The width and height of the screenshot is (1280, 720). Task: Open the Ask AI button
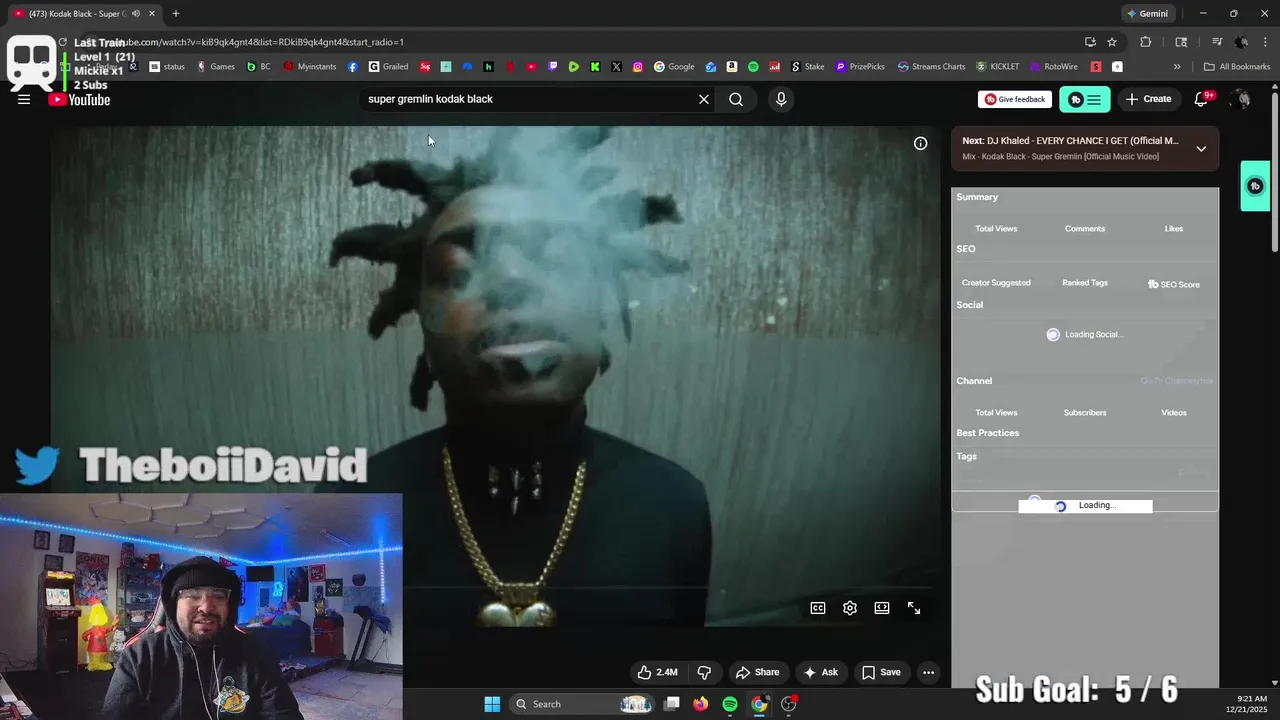(x=821, y=672)
